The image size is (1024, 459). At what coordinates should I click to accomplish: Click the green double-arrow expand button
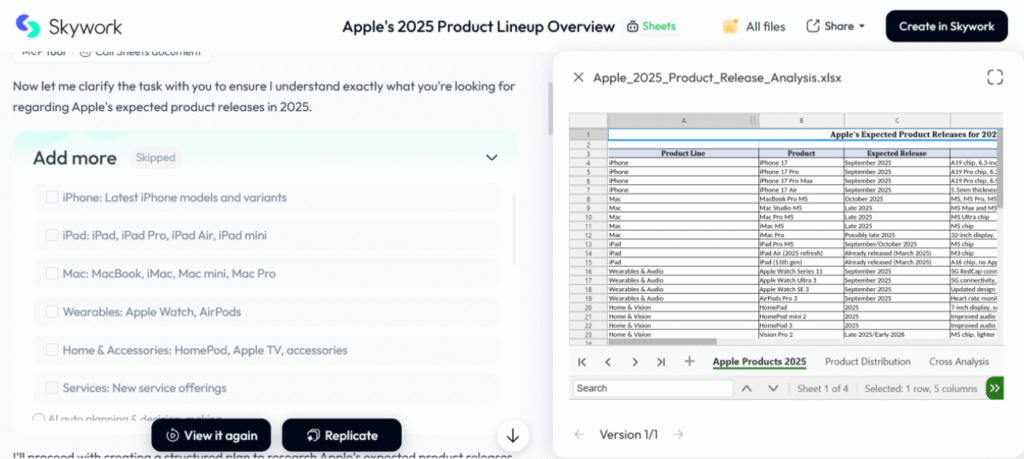coord(994,388)
